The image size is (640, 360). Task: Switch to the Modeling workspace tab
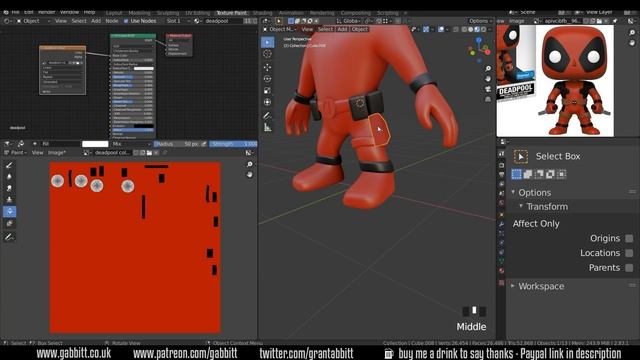click(x=139, y=13)
